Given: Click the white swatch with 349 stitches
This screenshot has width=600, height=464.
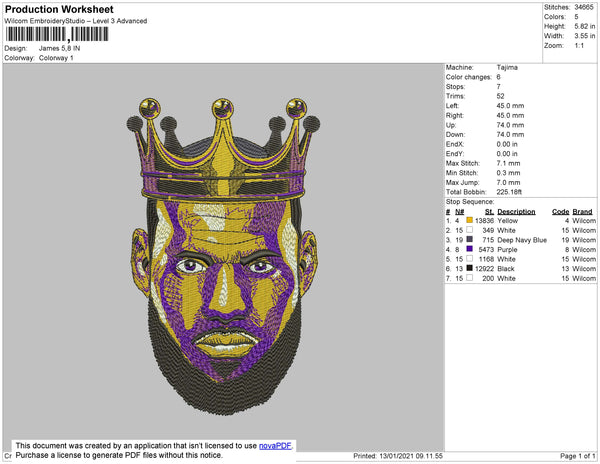Looking at the screenshot, I should [x=470, y=230].
